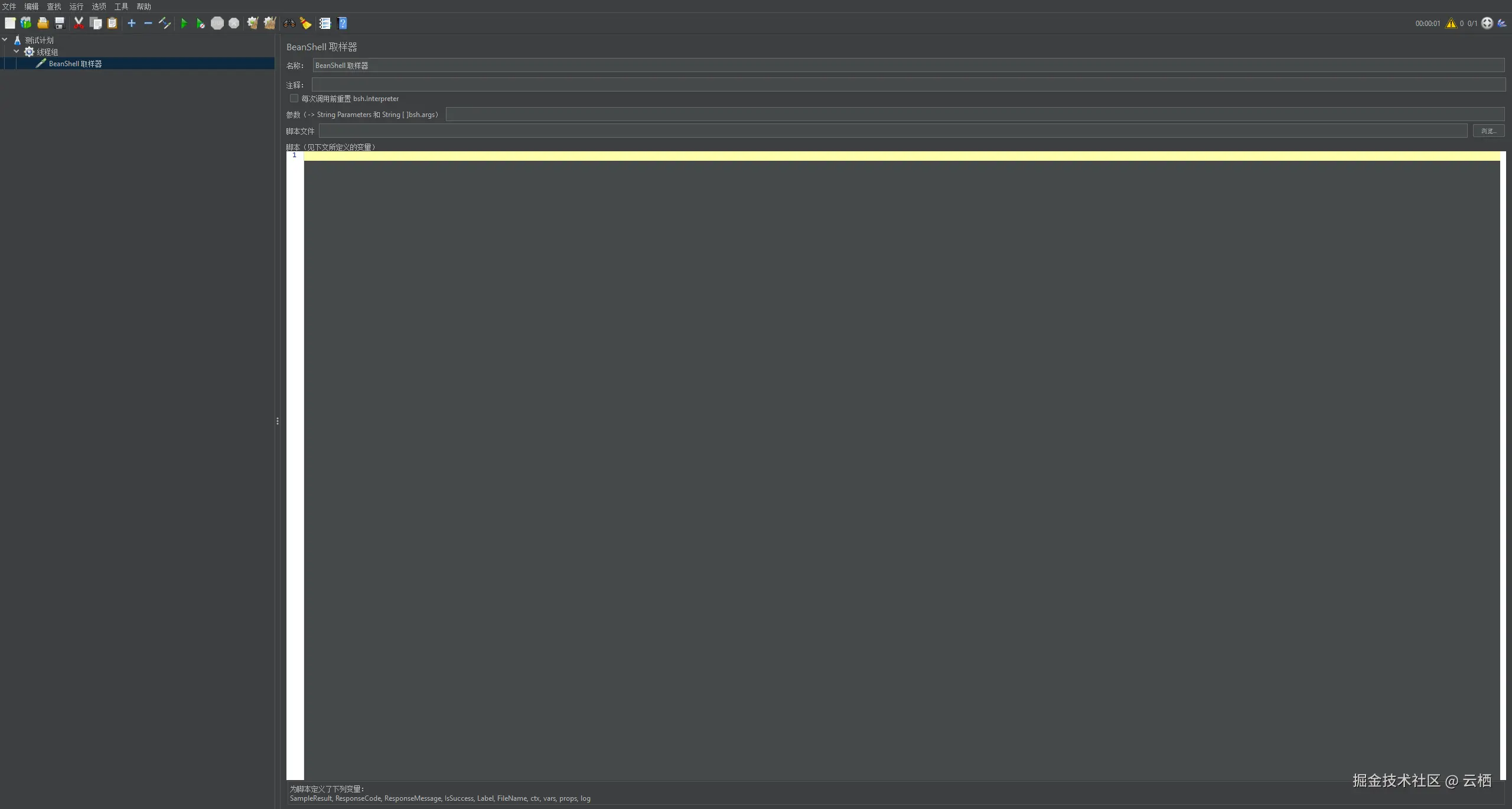This screenshot has width=1512, height=809.
Task: Select BeanShell 取样器 in the tree
Action: coord(75,64)
